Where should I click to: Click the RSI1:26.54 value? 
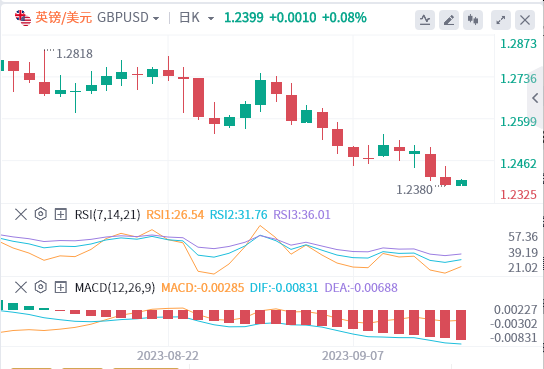point(175,215)
